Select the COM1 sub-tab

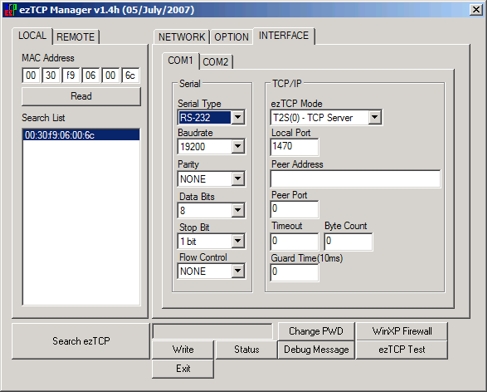point(180,60)
